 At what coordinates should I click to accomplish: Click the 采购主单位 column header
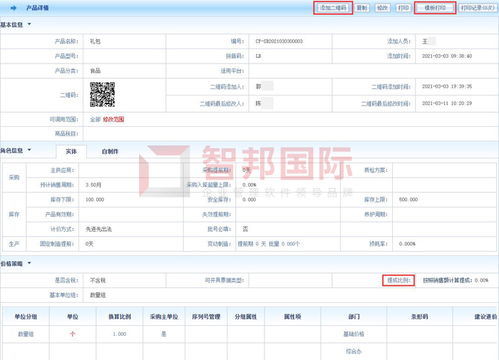(x=164, y=317)
